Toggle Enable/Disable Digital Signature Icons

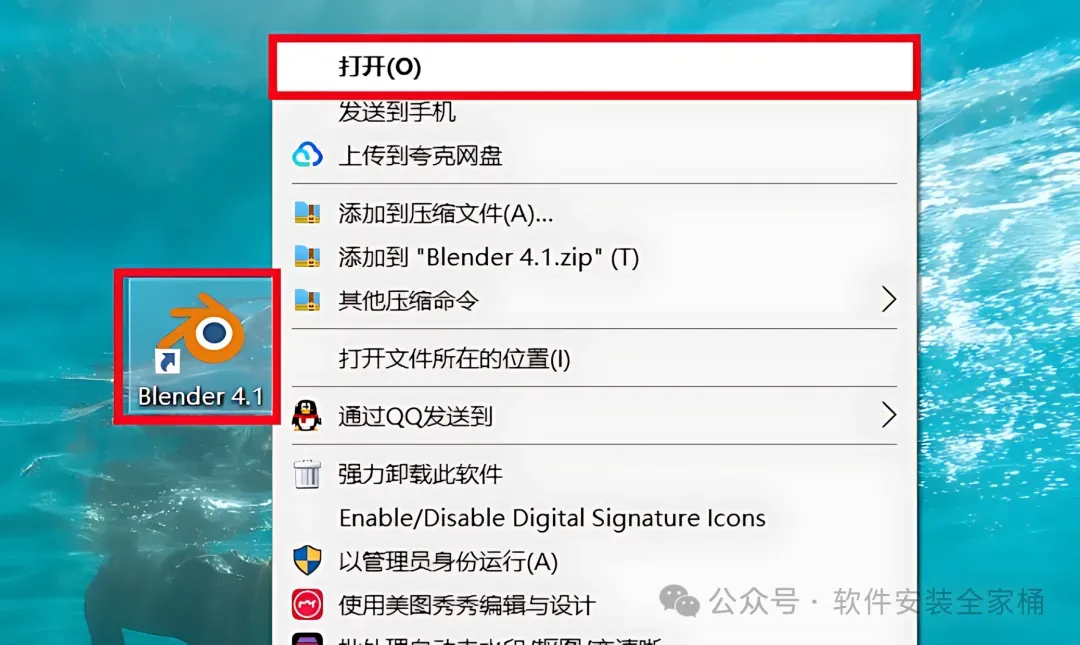coord(594,517)
